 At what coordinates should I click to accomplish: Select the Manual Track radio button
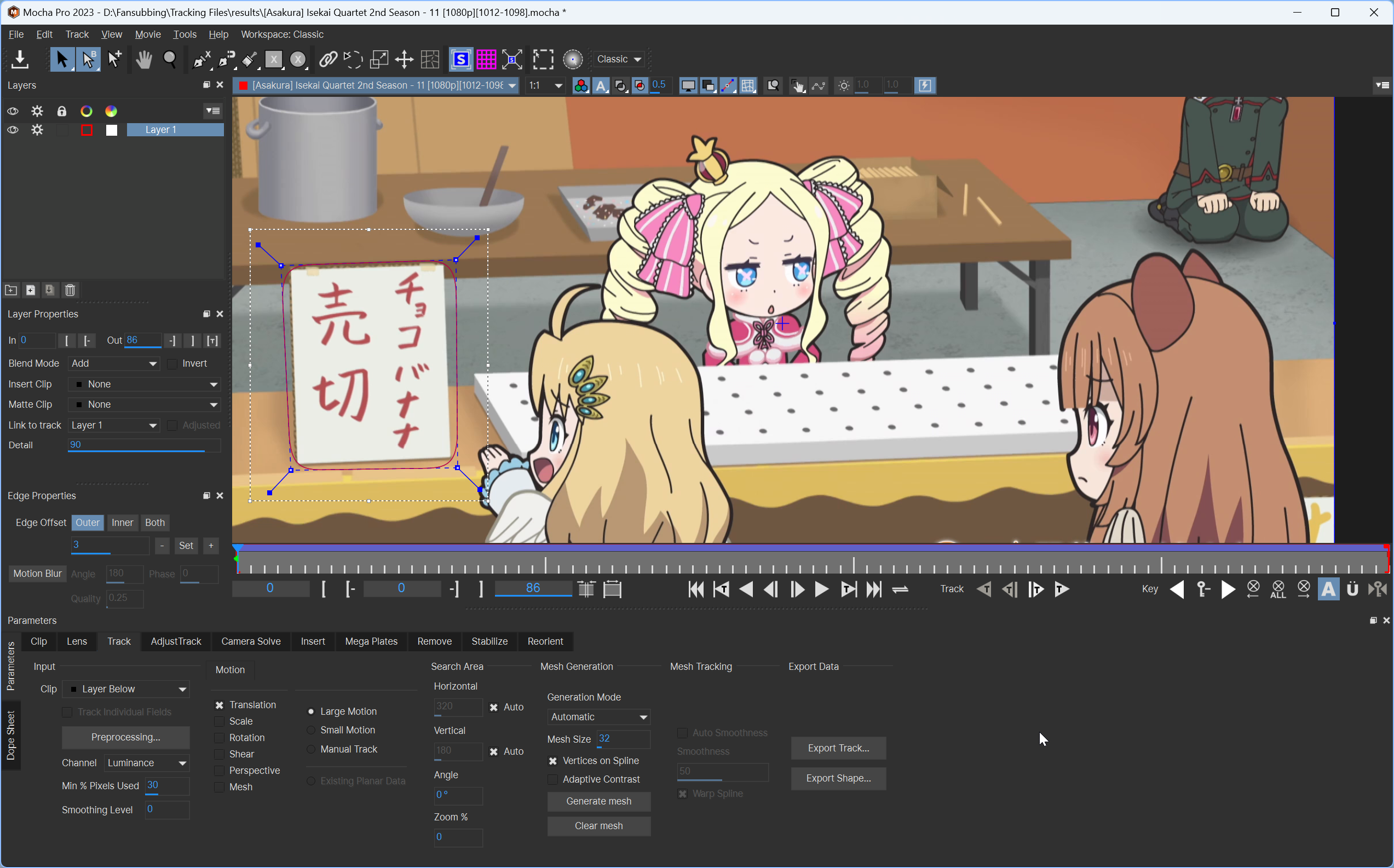pos(310,749)
